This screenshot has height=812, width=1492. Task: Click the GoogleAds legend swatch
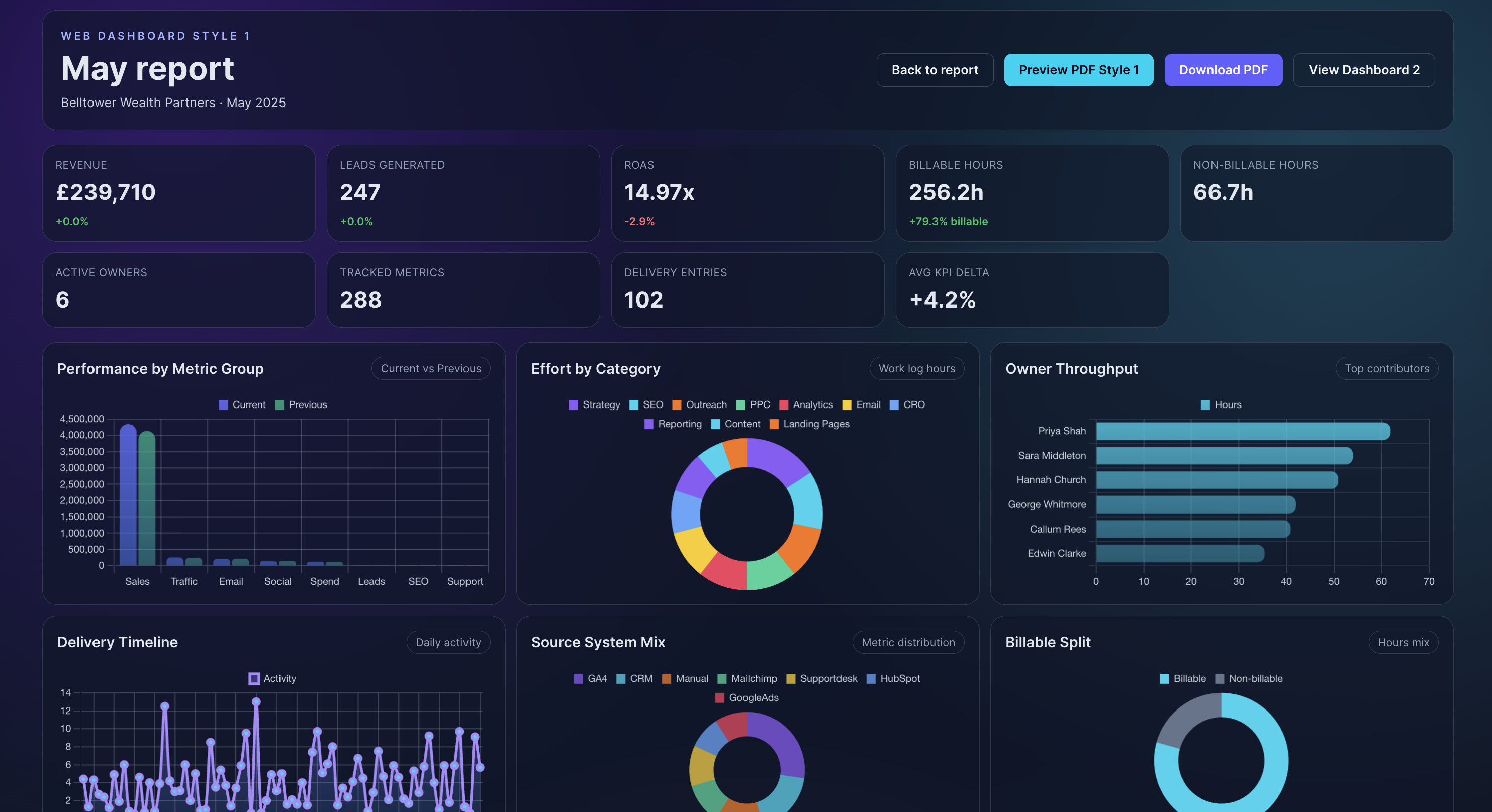719,698
